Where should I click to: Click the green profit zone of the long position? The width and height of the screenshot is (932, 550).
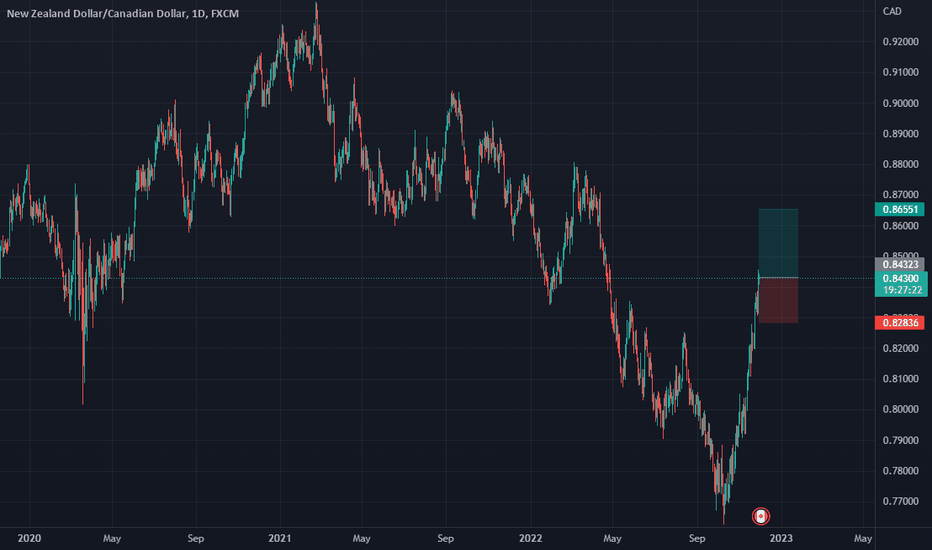point(778,243)
